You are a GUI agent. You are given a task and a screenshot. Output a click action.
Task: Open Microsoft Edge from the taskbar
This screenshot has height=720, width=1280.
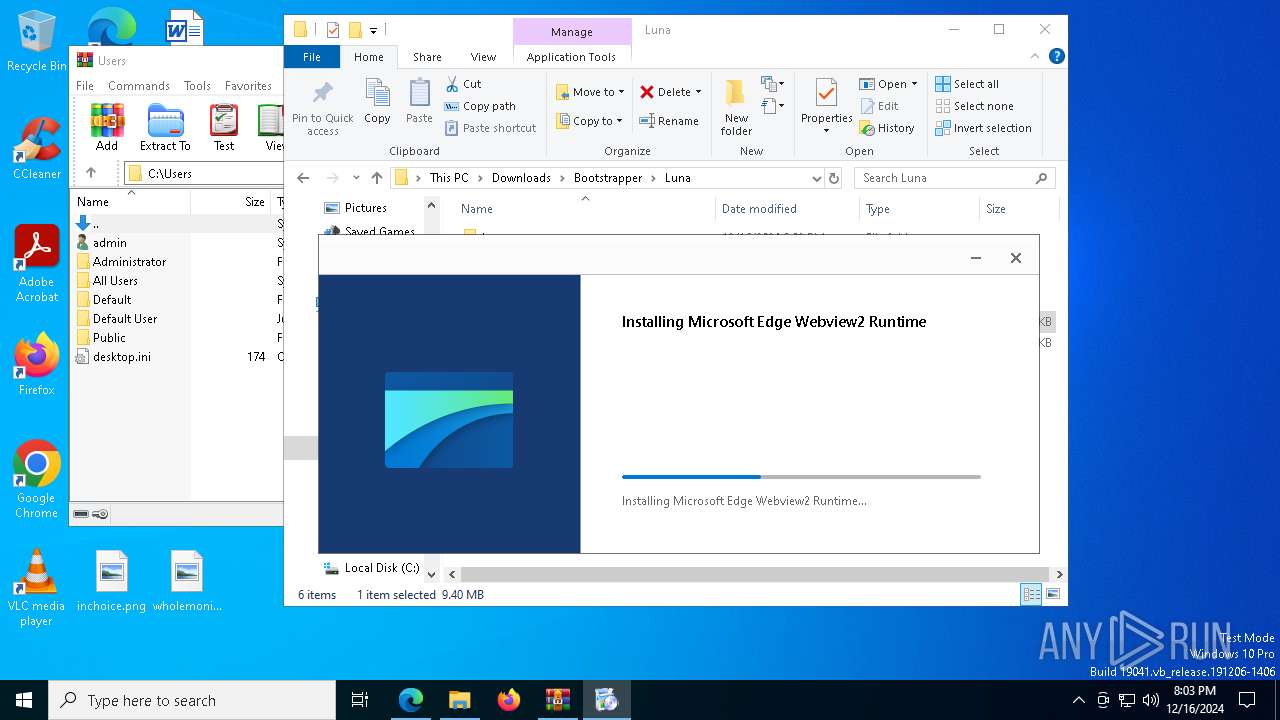[x=411, y=700]
